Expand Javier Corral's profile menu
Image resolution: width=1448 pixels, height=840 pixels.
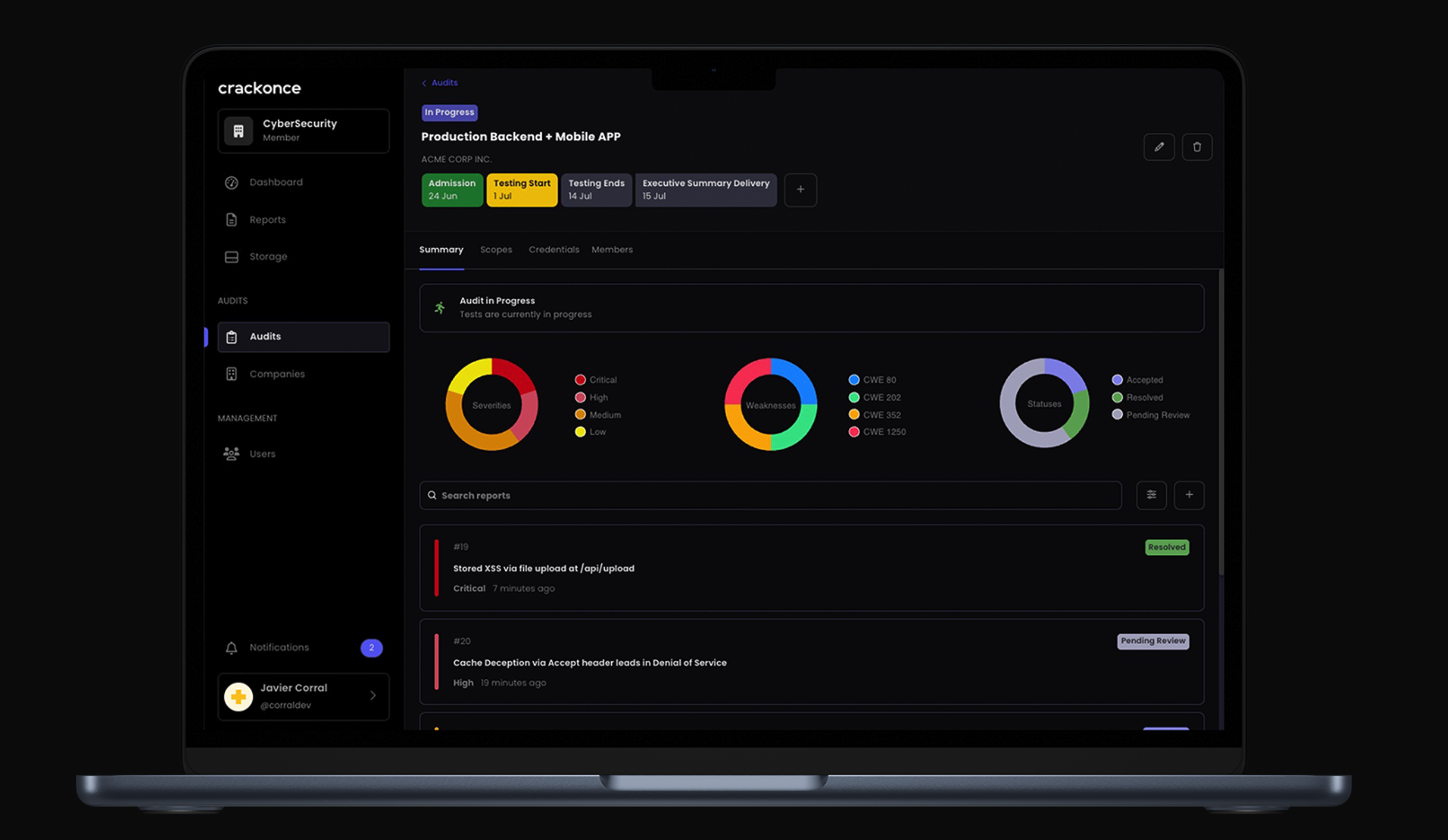[x=373, y=696]
